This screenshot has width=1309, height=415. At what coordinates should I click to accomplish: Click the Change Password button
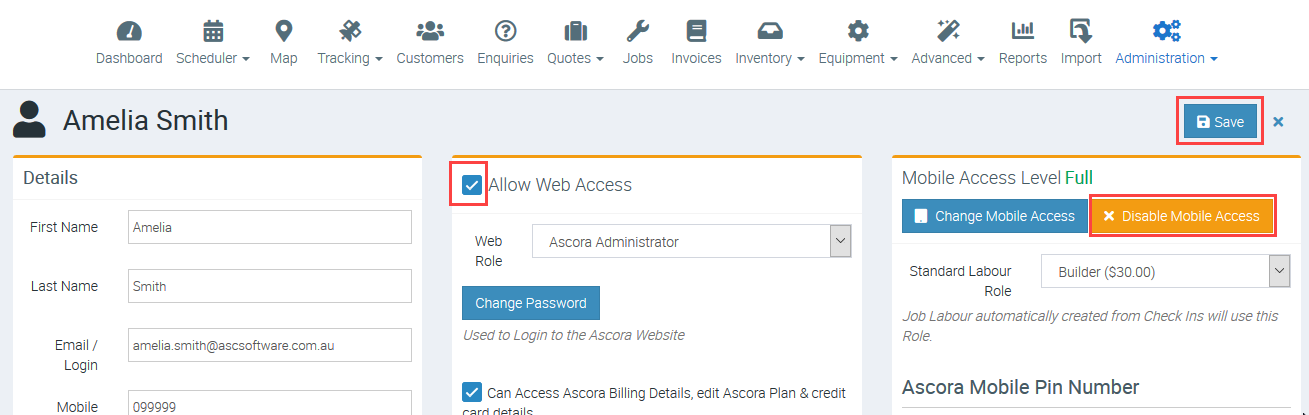(x=531, y=303)
